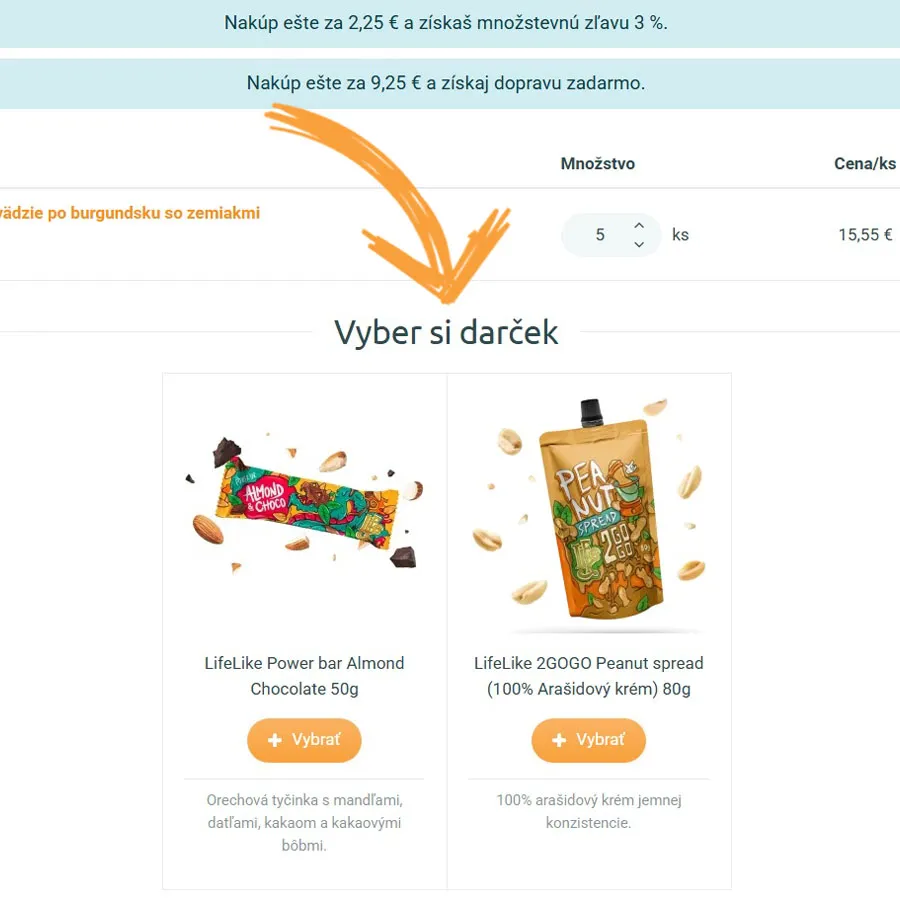Click the Vyber si darček heading
Viewport: 900px width, 900px height.
point(446,332)
